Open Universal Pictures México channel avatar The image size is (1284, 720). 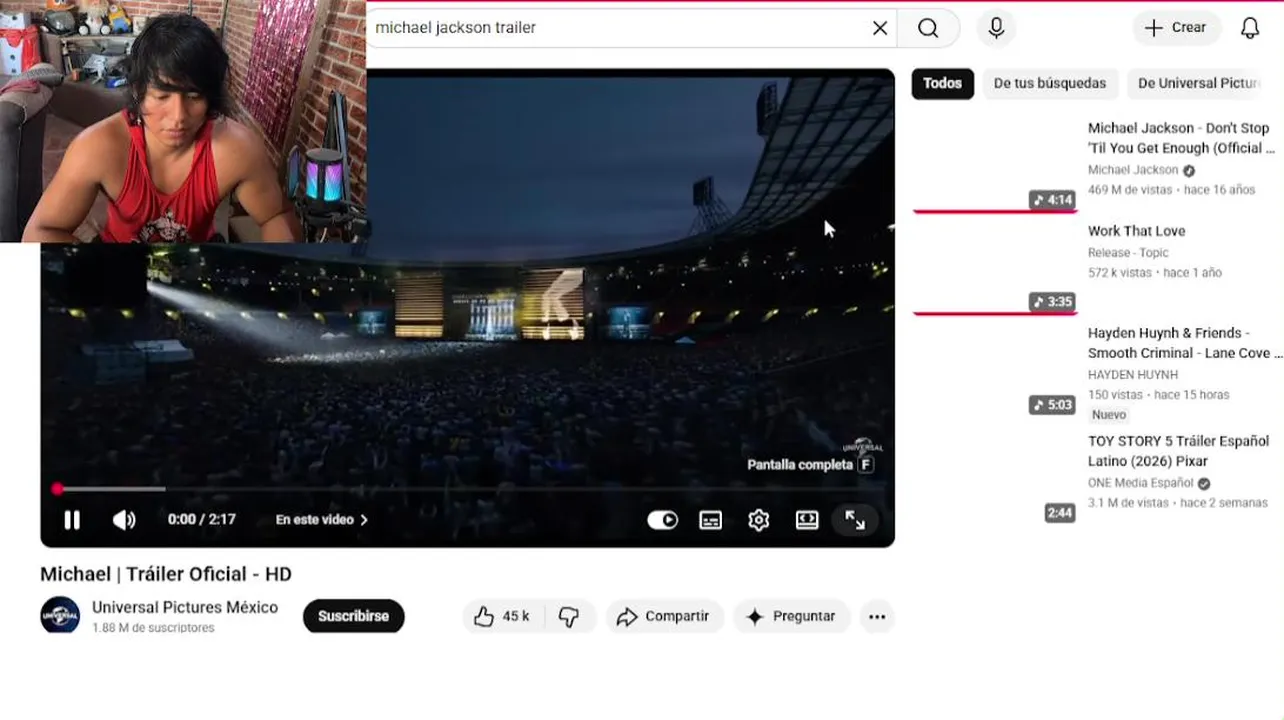(x=60, y=616)
